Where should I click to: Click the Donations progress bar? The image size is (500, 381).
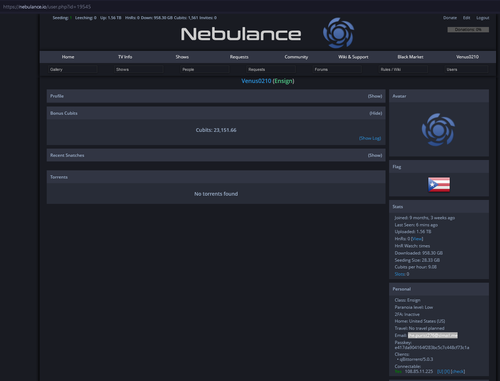point(468,30)
